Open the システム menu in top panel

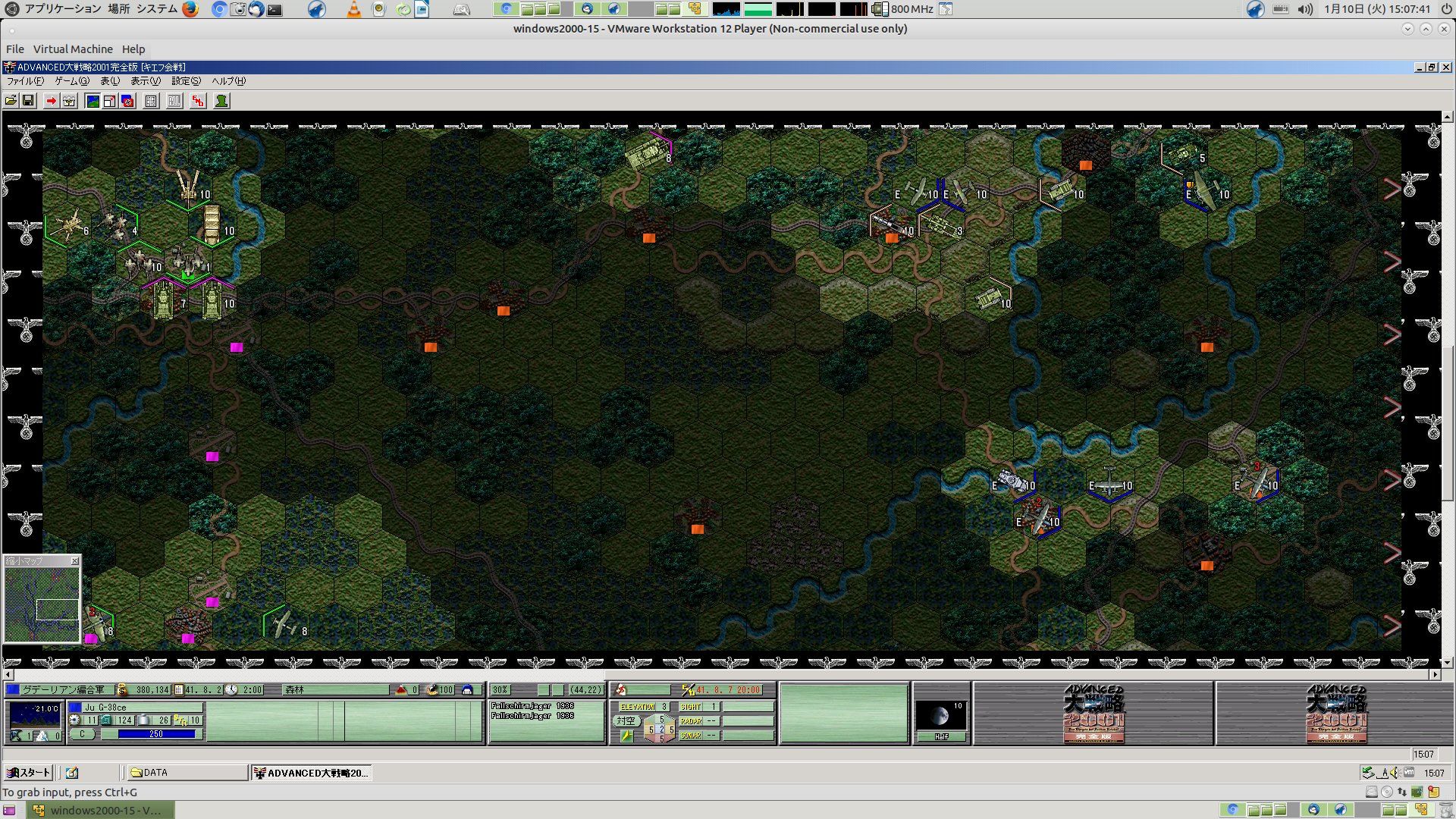(x=157, y=9)
